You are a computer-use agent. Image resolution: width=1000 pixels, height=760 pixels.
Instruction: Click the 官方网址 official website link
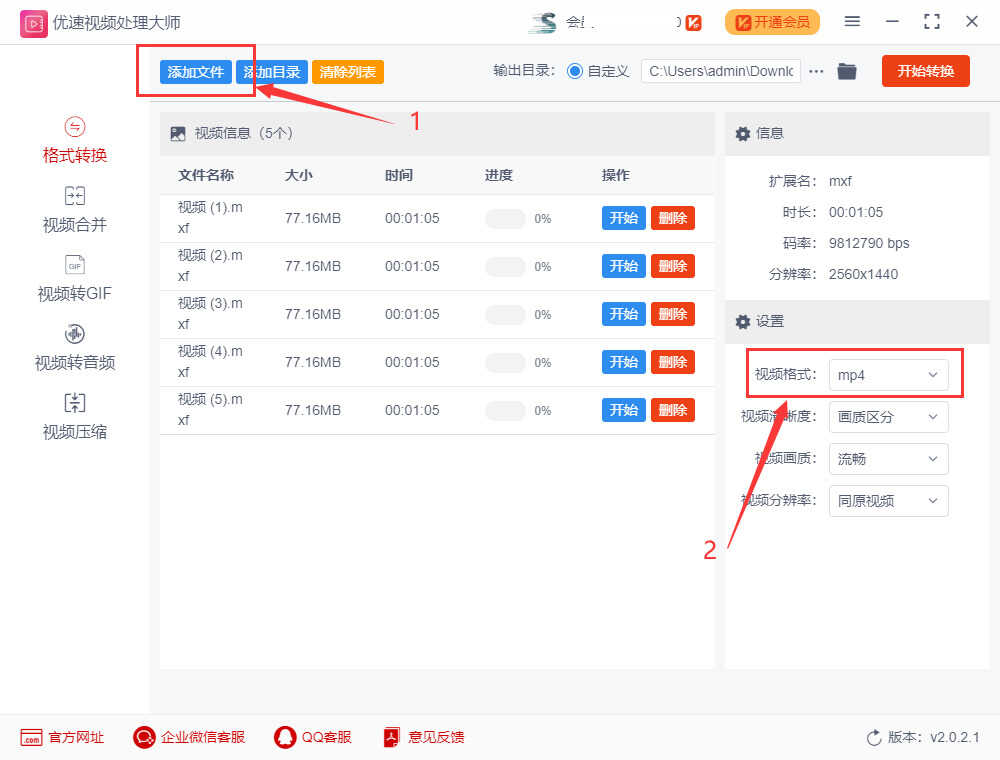(62, 737)
